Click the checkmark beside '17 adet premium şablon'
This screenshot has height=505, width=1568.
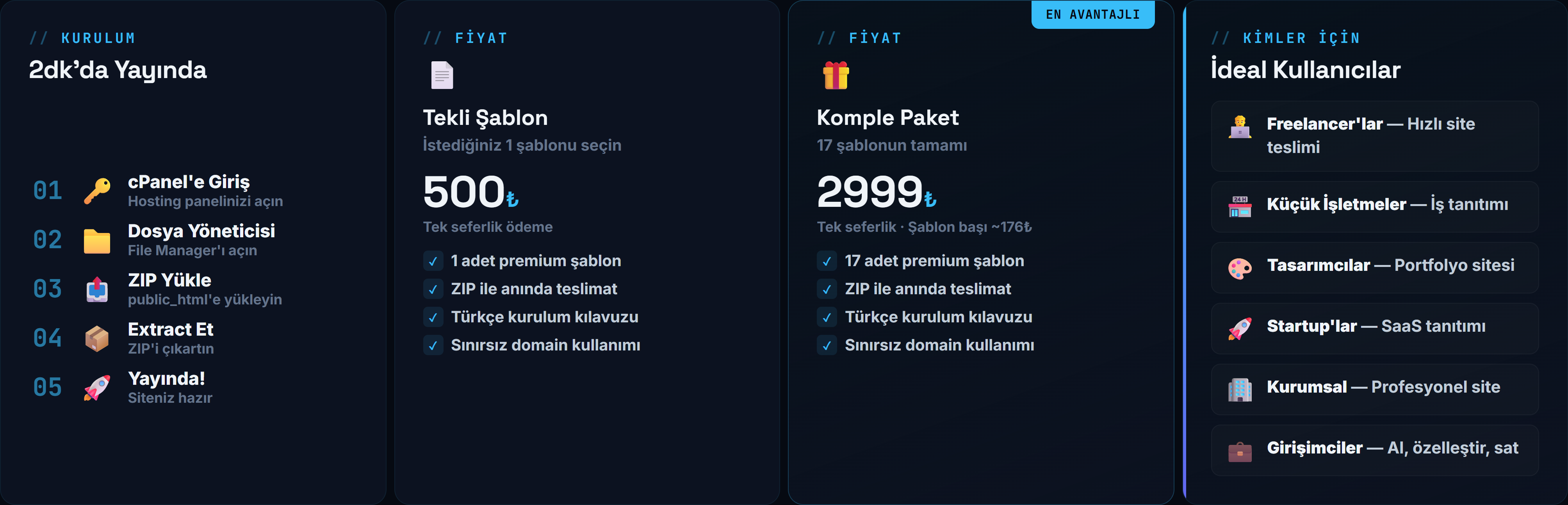(827, 261)
